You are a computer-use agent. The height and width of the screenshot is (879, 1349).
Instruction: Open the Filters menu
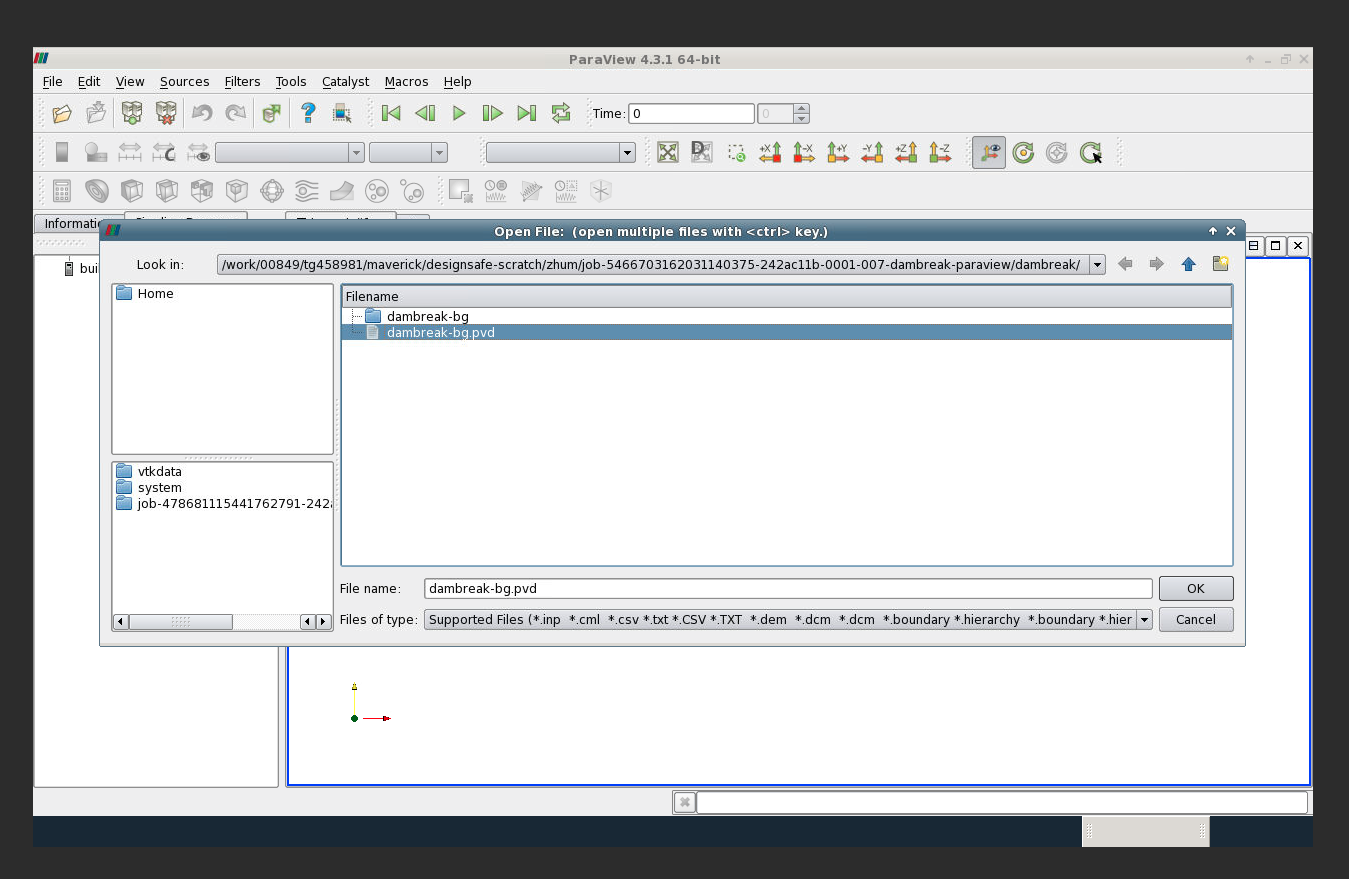pos(242,82)
